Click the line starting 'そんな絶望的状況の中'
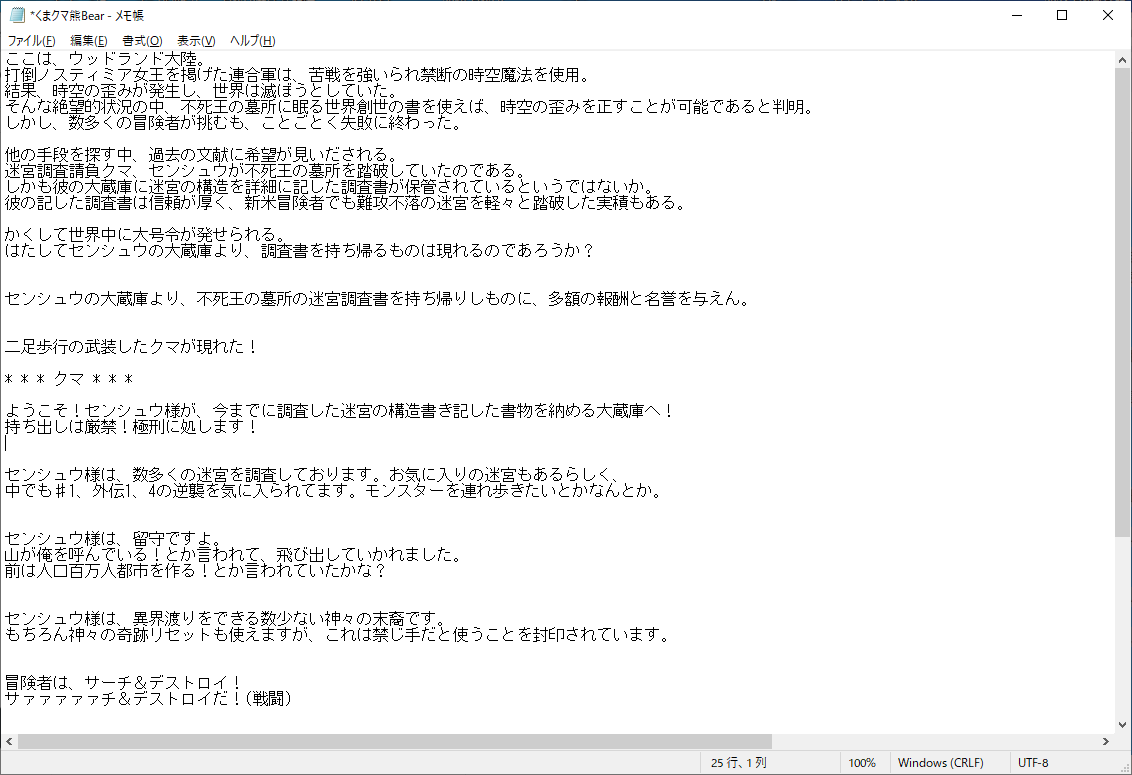Image resolution: width=1132 pixels, height=775 pixels. coord(411,106)
